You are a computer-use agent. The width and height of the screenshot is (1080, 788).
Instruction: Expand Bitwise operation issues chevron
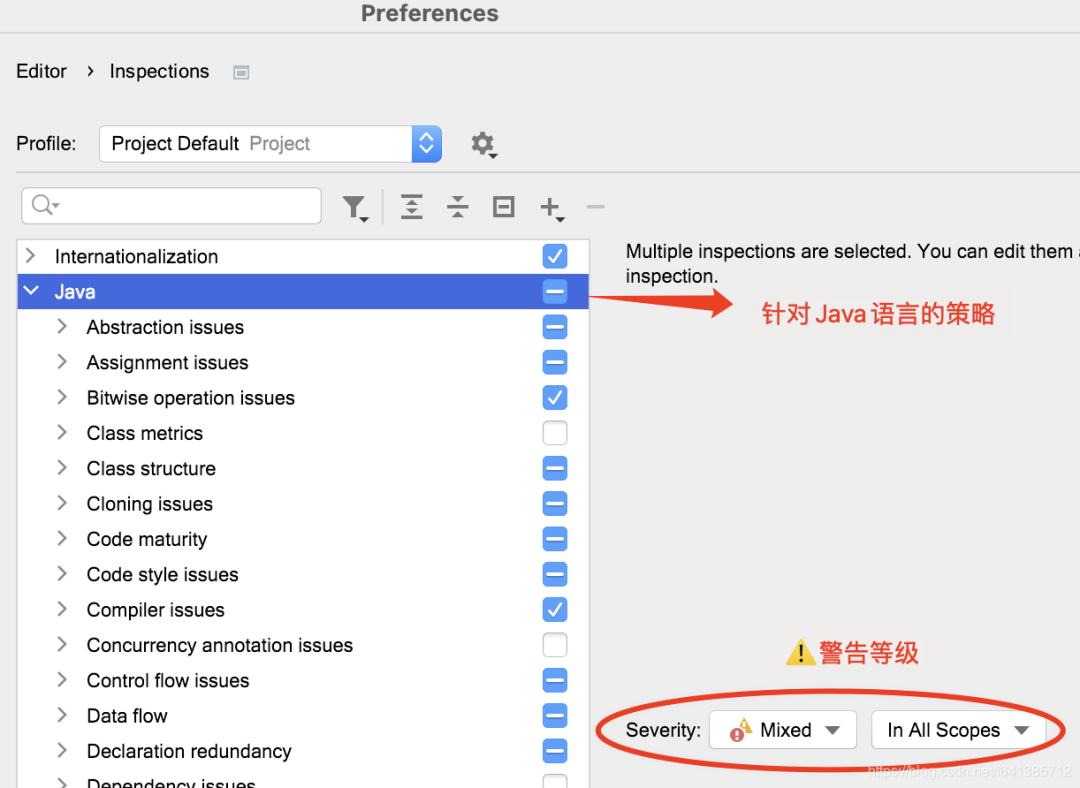[x=62, y=397]
